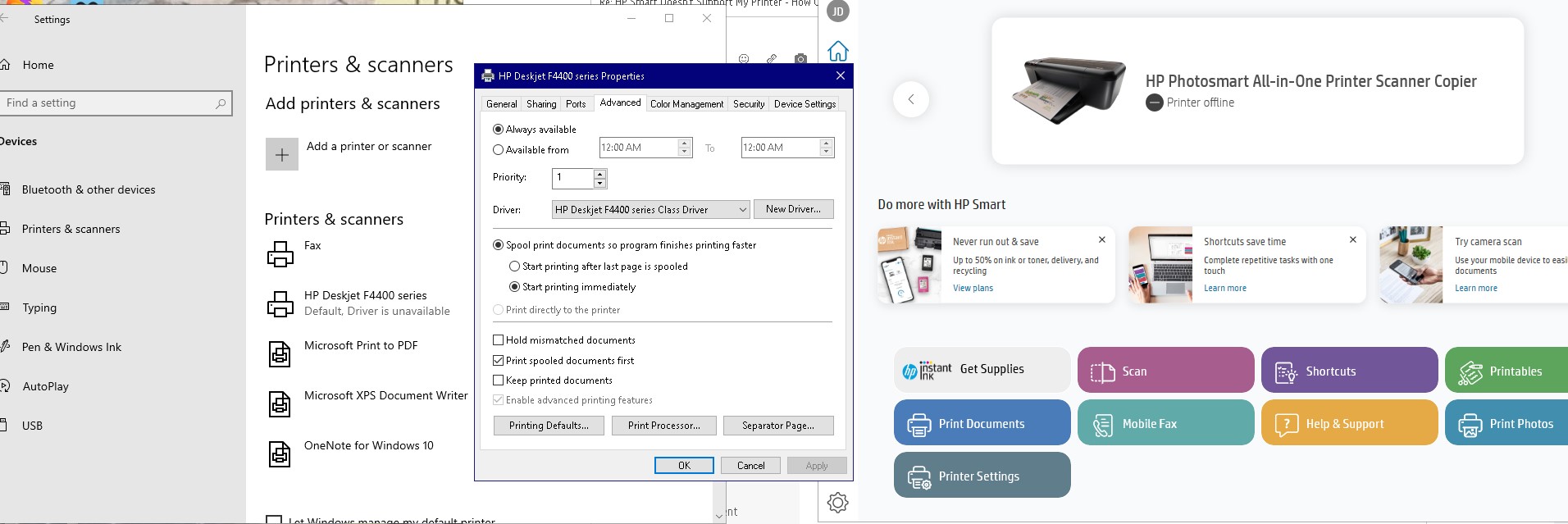Viewport: 1568px width, 524px height.
Task: Switch to the Device Settings tab
Action: coord(805,104)
